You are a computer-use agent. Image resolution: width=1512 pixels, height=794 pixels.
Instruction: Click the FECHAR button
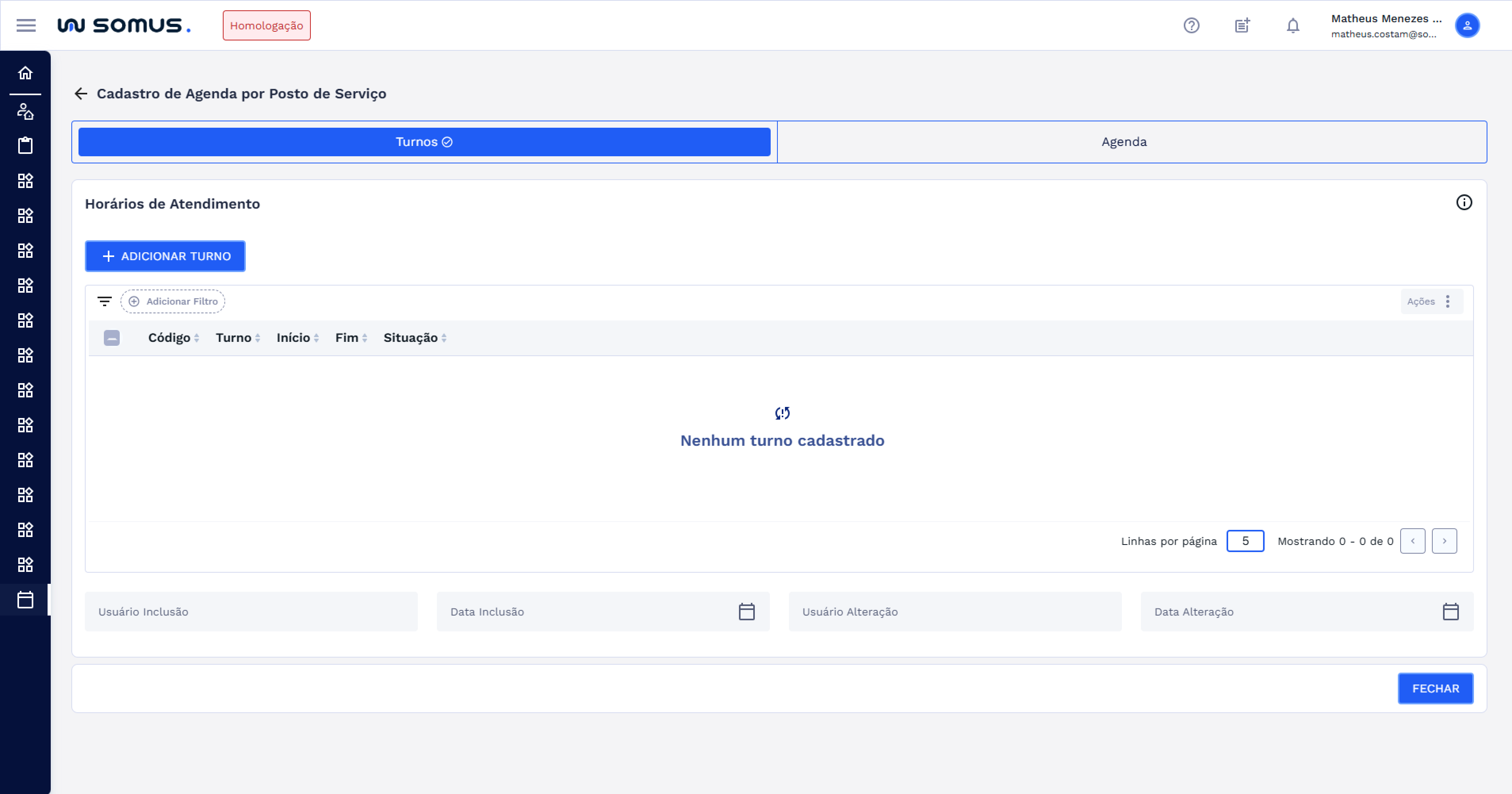point(1435,688)
